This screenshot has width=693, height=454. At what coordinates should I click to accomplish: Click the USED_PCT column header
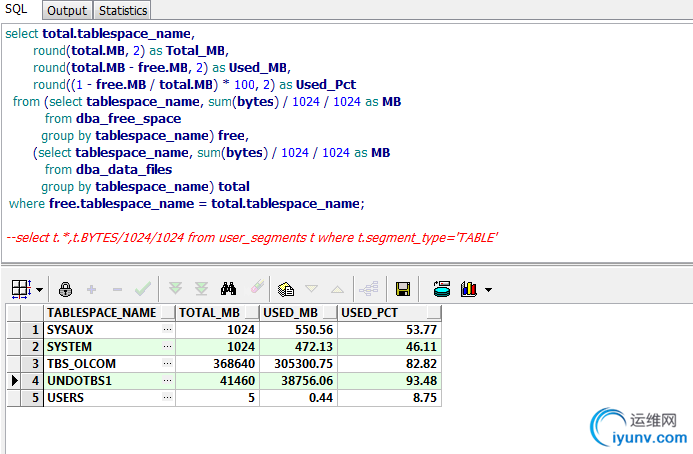(x=390, y=313)
